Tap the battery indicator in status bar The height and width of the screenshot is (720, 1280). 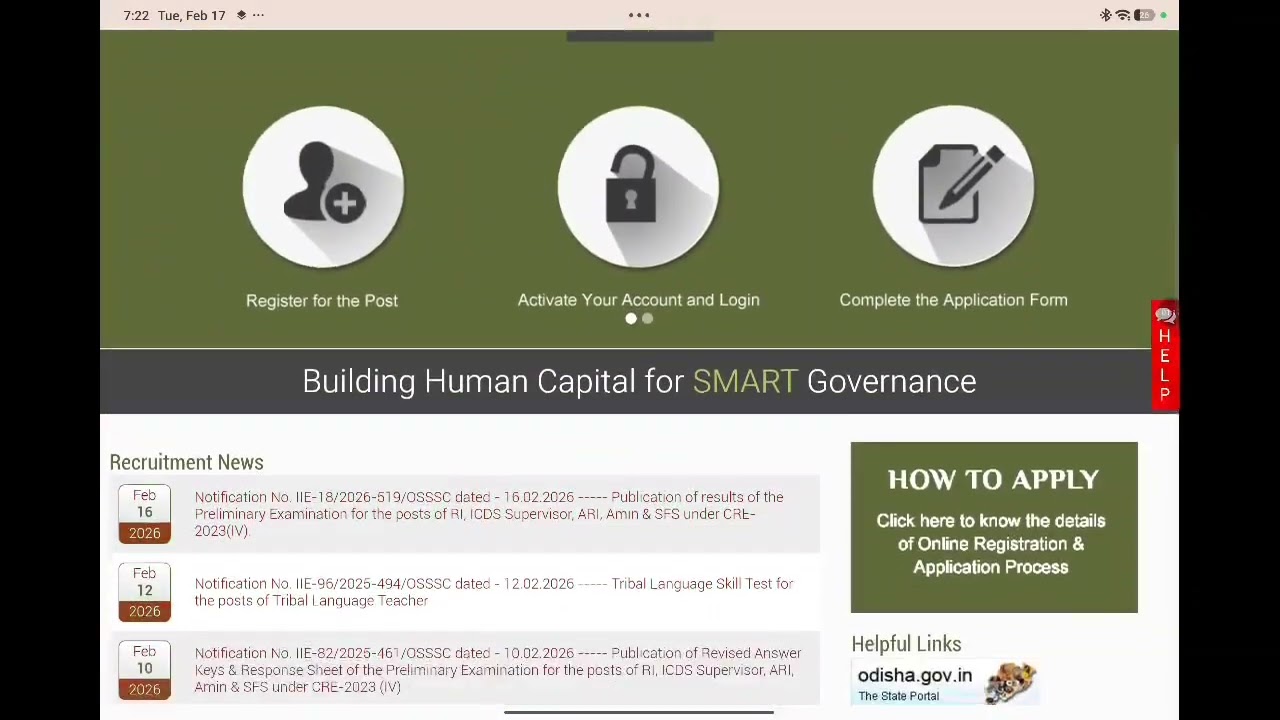[x=1144, y=15]
